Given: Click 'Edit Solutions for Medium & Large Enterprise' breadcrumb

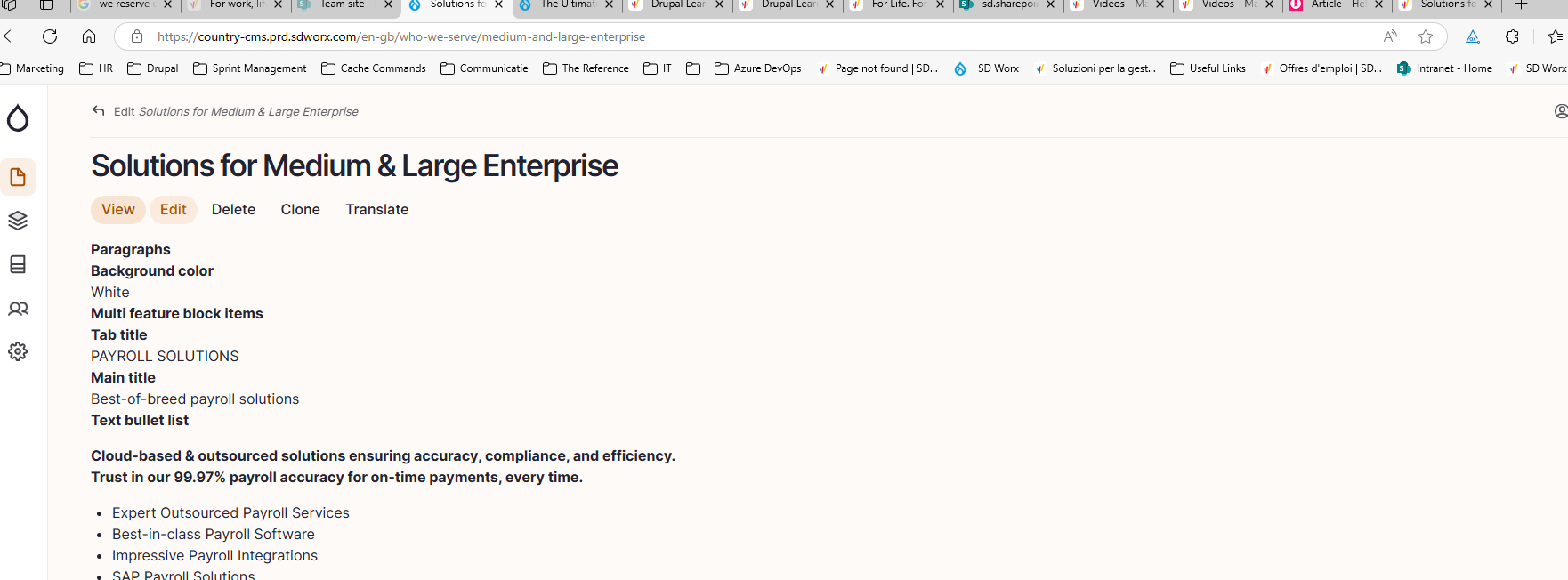Looking at the screenshot, I should (x=236, y=111).
